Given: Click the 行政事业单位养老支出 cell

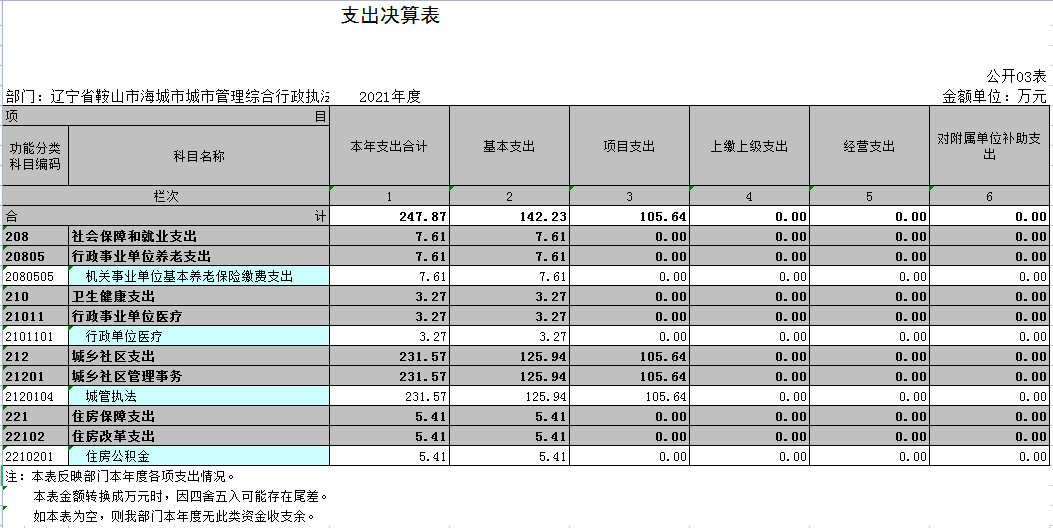Looking at the screenshot, I should point(199,257).
